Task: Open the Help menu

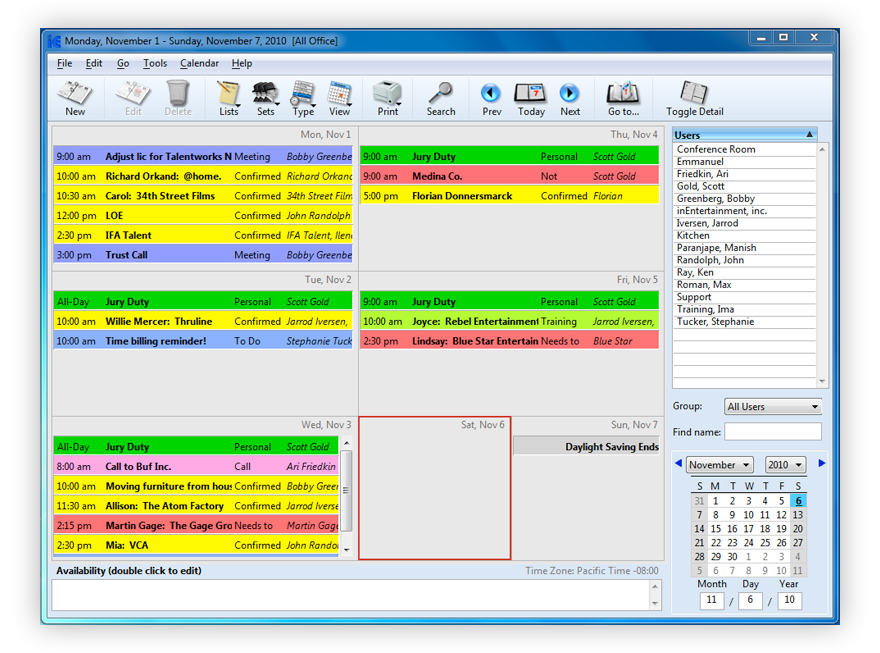Action: click(242, 63)
